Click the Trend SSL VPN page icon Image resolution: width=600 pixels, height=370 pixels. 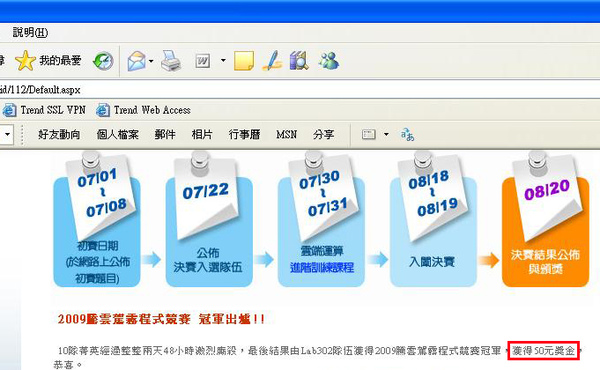(9, 110)
